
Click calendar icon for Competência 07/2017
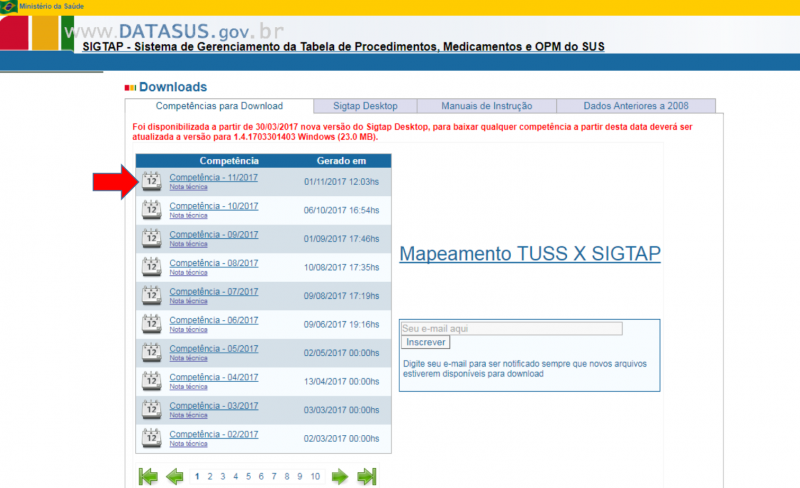(152, 296)
